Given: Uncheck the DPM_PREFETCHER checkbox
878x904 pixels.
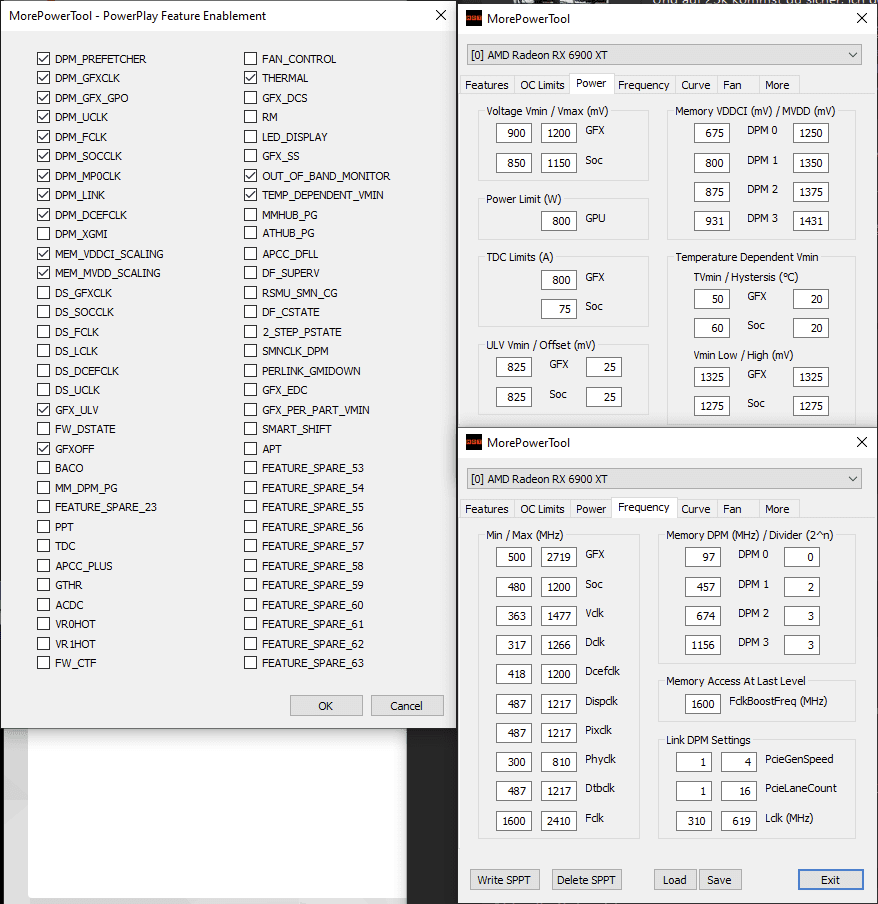Looking at the screenshot, I should click(43, 58).
